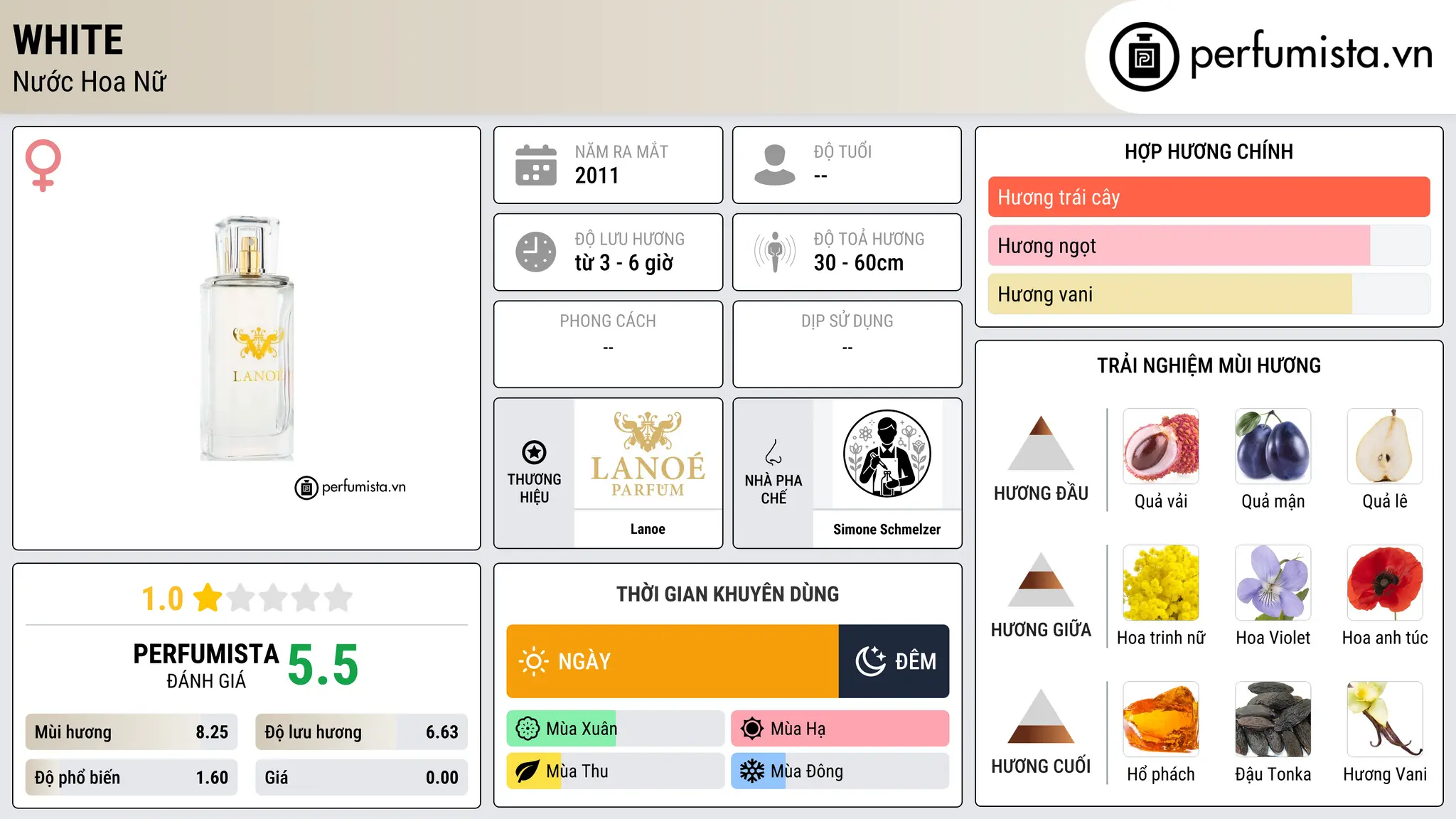Click the leaf icon for Mùa Thu

pyautogui.click(x=528, y=771)
